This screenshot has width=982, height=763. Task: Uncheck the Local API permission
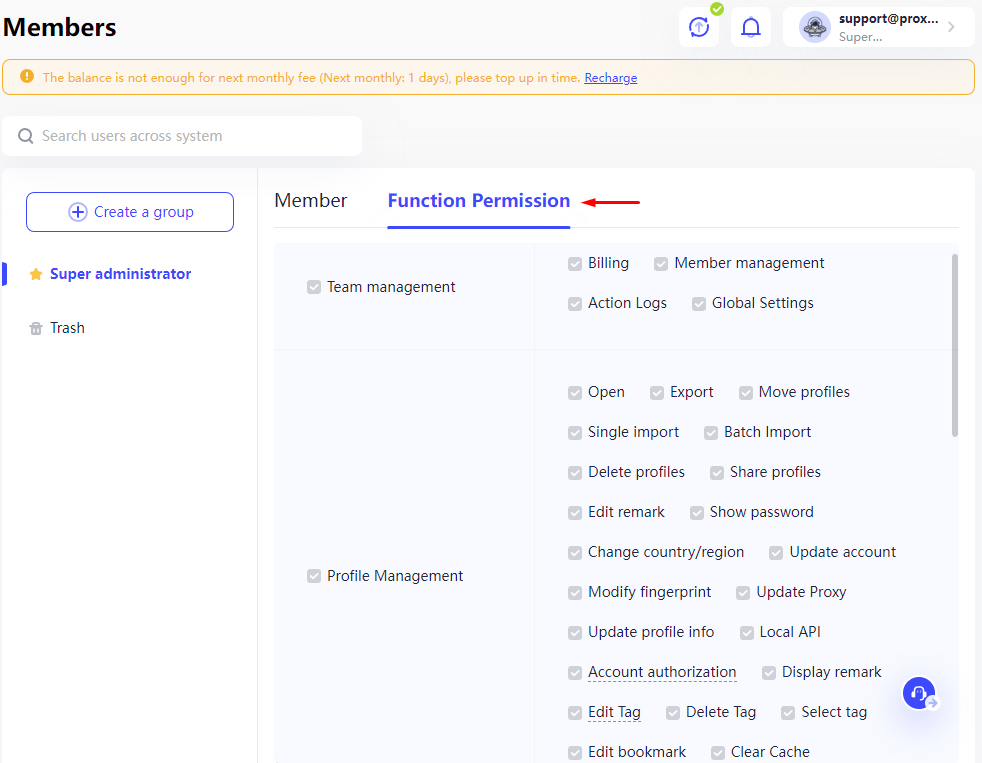(747, 633)
